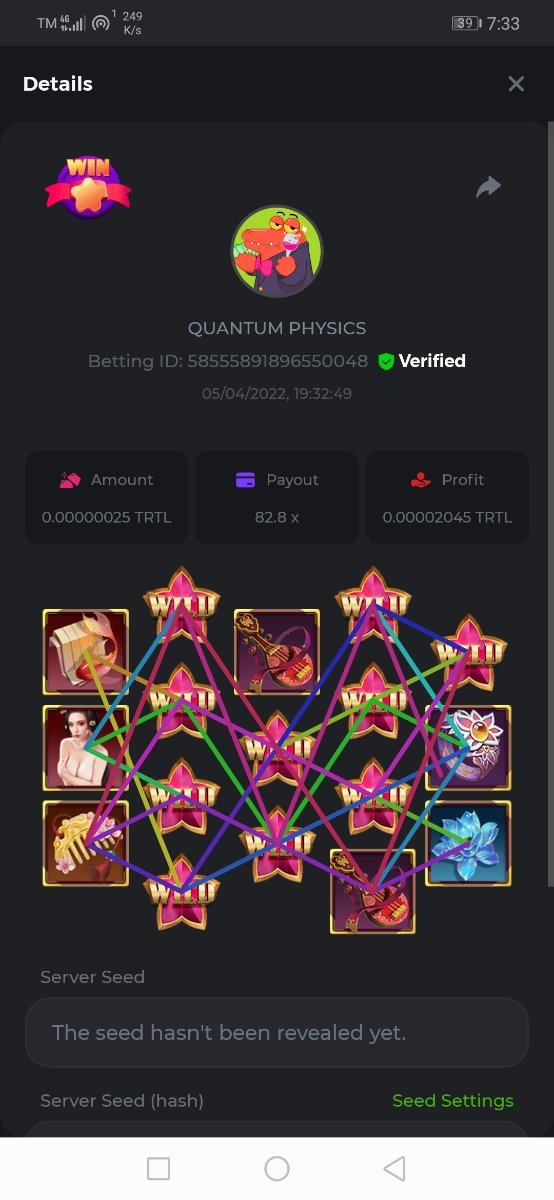
Task: Tap the green Verified shield icon
Action: [x=386, y=361]
